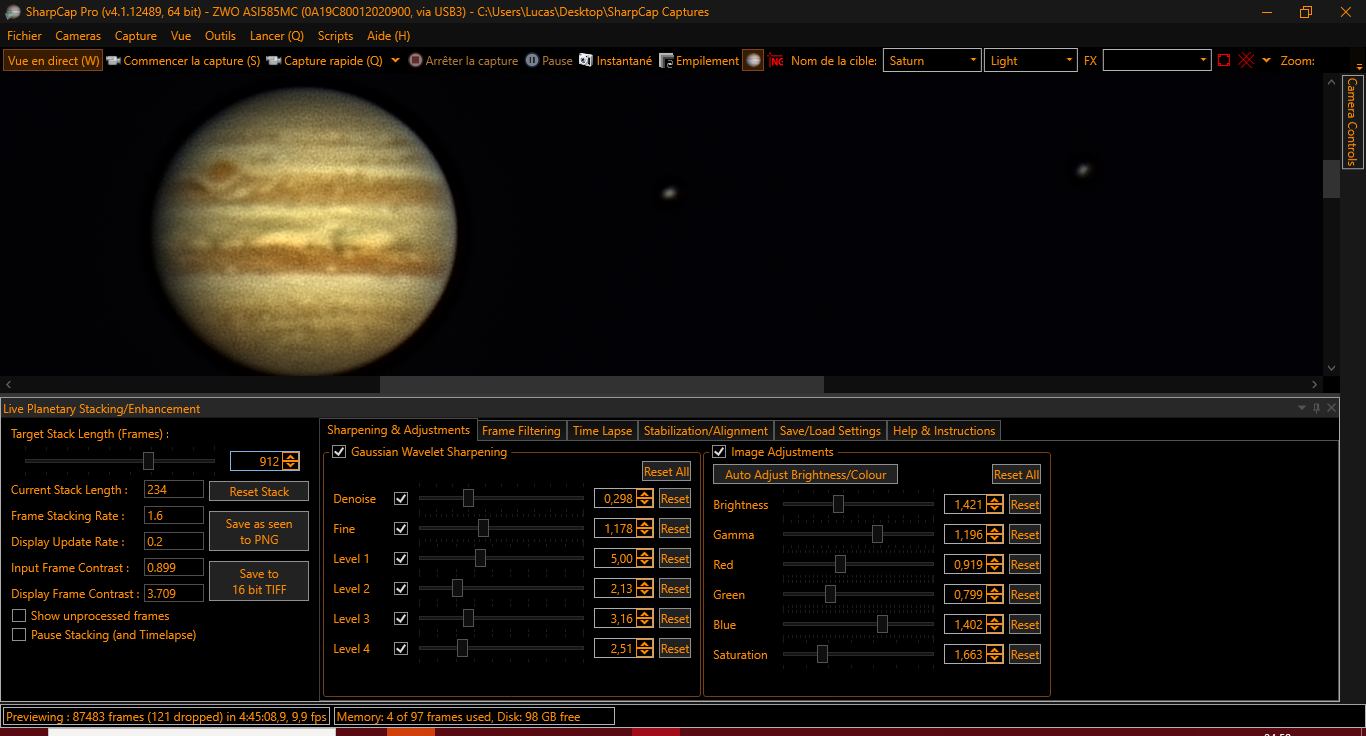This screenshot has width=1366, height=736.
Task: Open the Capture menu
Action: coord(136,36)
